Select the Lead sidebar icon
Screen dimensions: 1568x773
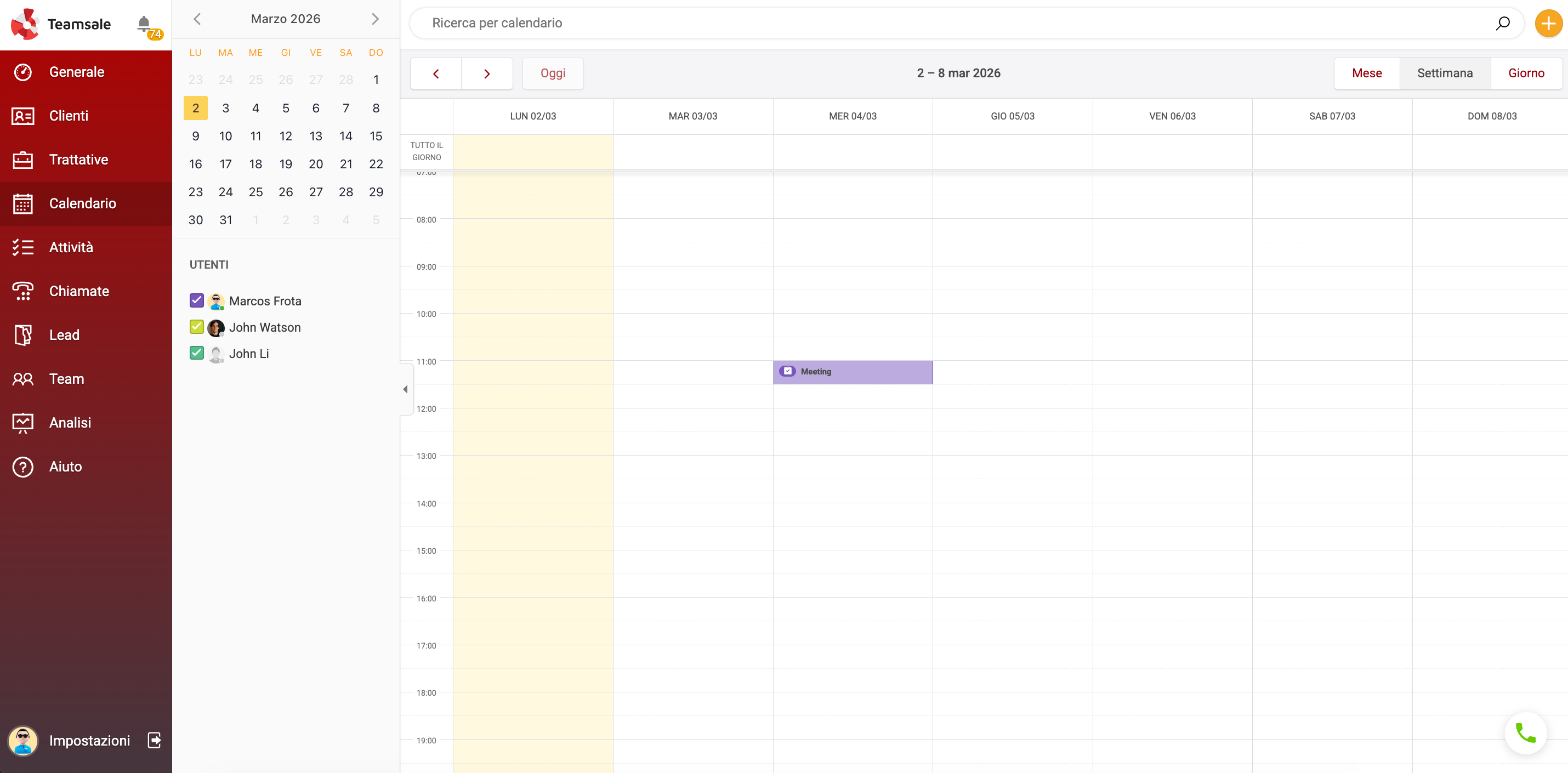(22, 335)
